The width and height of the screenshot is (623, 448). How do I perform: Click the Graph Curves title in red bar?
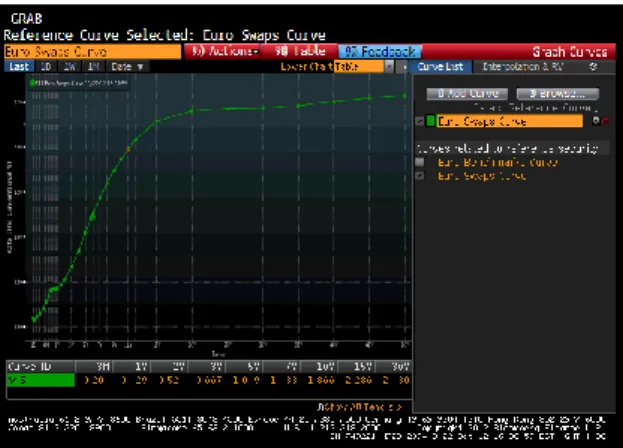click(570, 52)
